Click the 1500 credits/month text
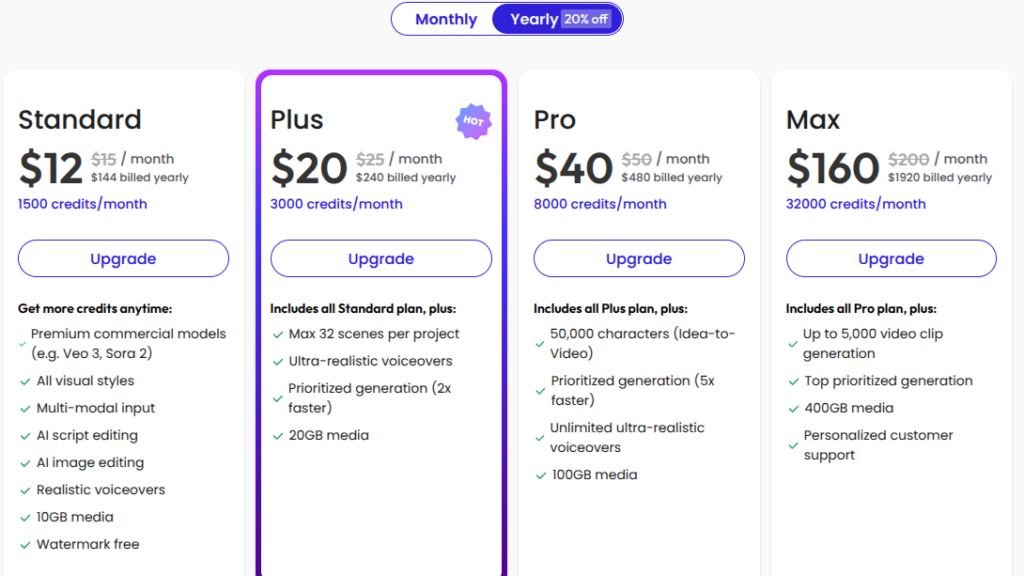The height and width of the screenshot is (576, 1024). (82, 204)
